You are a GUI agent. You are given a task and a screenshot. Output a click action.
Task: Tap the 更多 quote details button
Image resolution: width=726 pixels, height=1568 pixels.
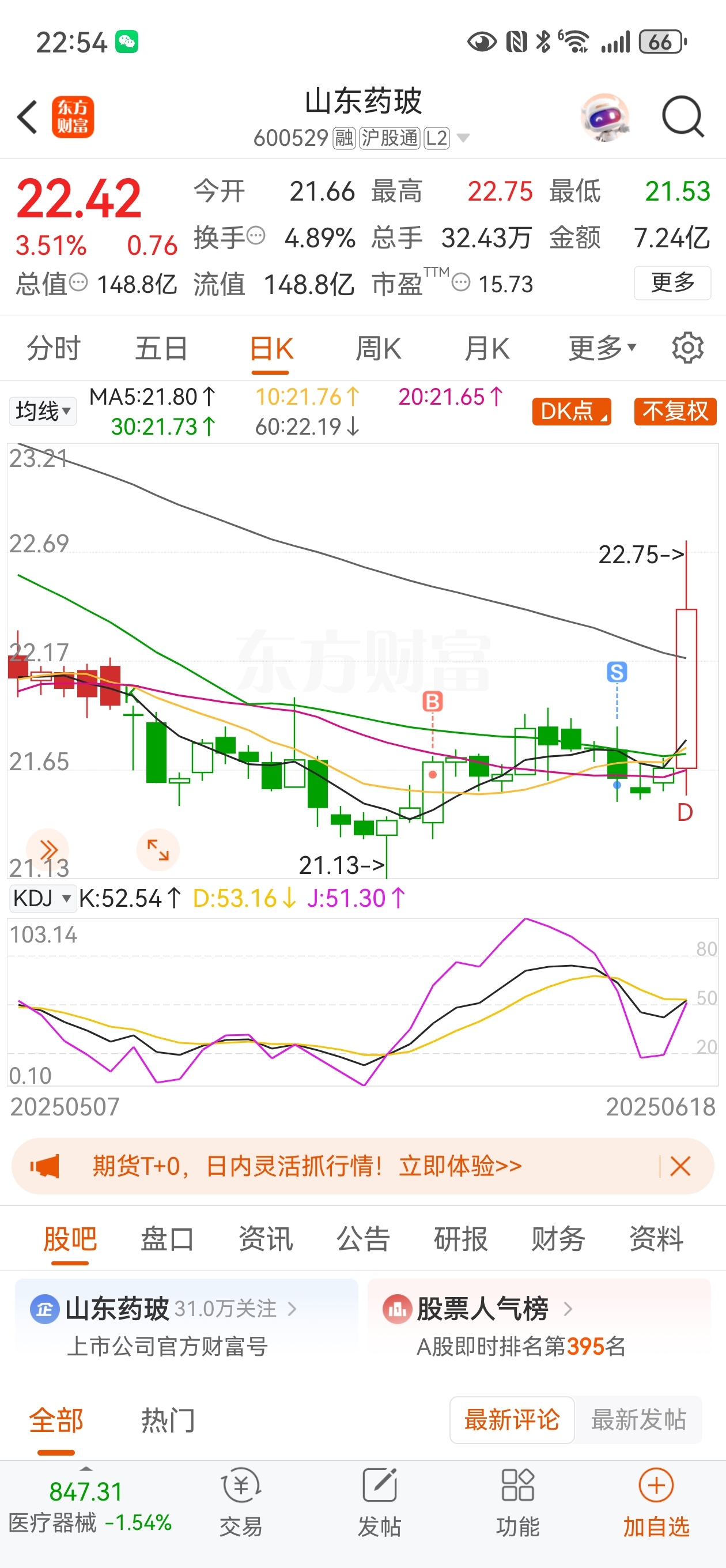(672, 283)
